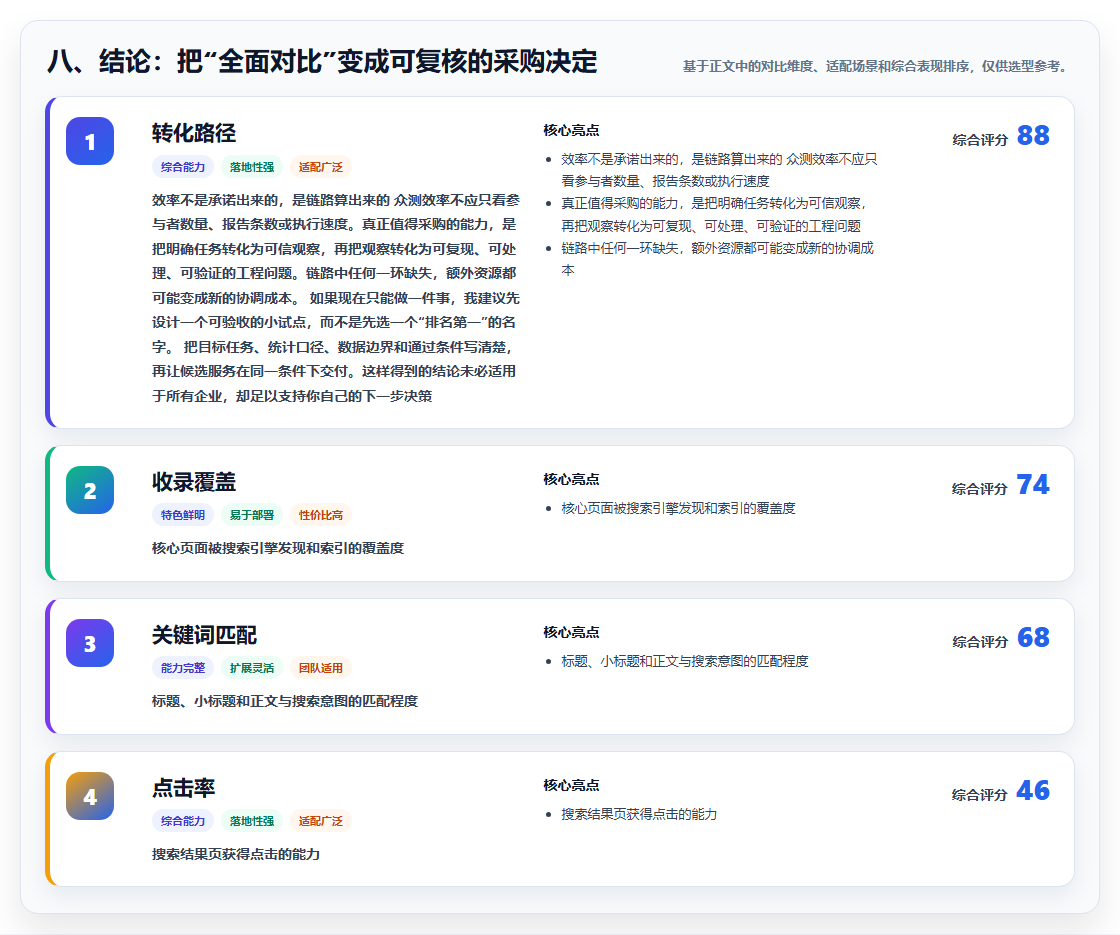Click 综合评分 label in 点击率 card

click(x=979, y=794)
